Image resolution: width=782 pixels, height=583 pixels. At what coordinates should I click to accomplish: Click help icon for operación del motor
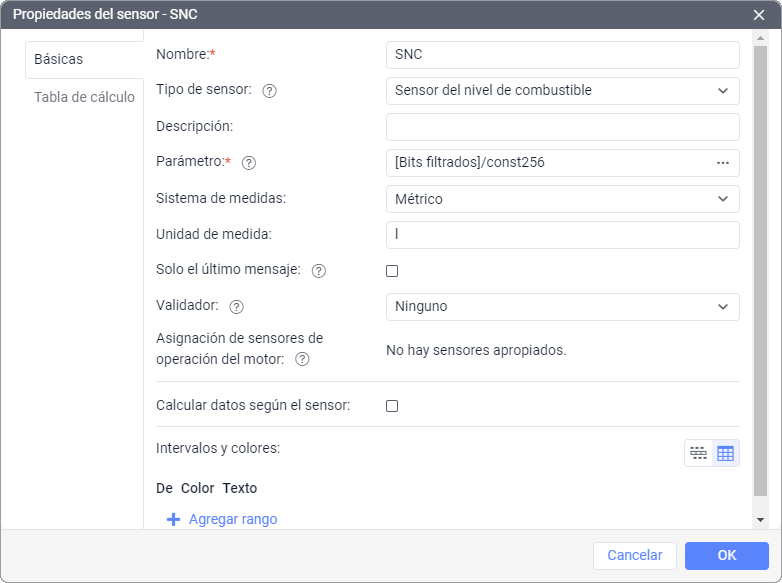(302, 360)
